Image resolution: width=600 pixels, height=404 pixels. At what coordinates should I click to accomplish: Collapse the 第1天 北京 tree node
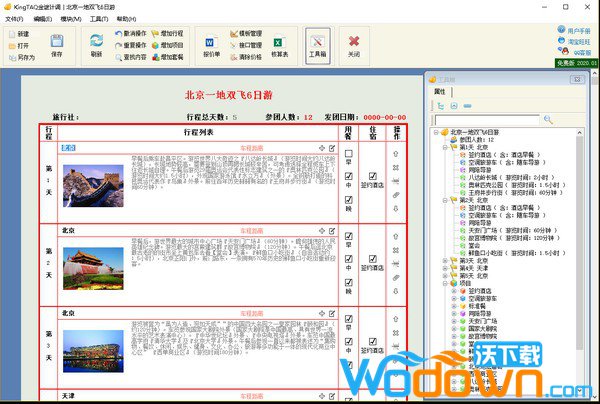click(445, 147)
